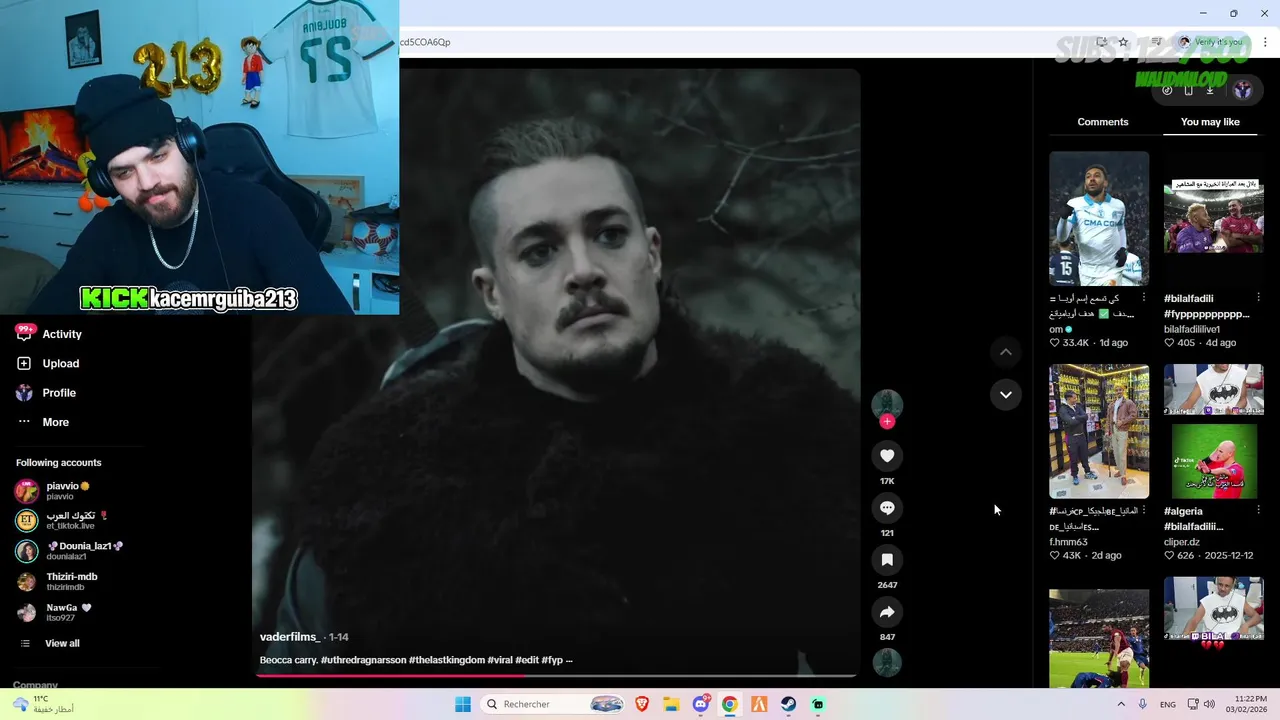Open the om account name under thumbnail
Viewport: 1280px width, 720px height.
(x=1056, y=329)
